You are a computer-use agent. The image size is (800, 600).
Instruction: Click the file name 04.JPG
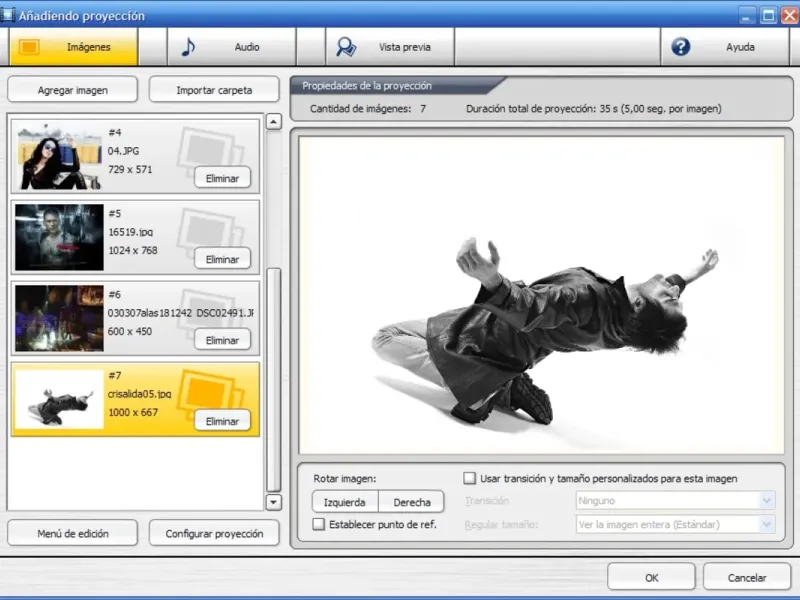[123, 151]
